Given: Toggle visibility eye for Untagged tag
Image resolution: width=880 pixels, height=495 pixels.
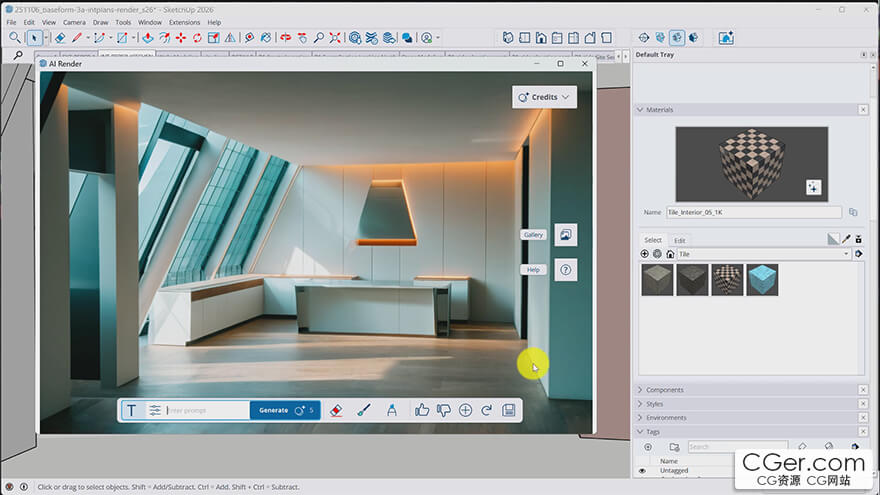Looking at the screenshot, I should (x=642, y=470).
